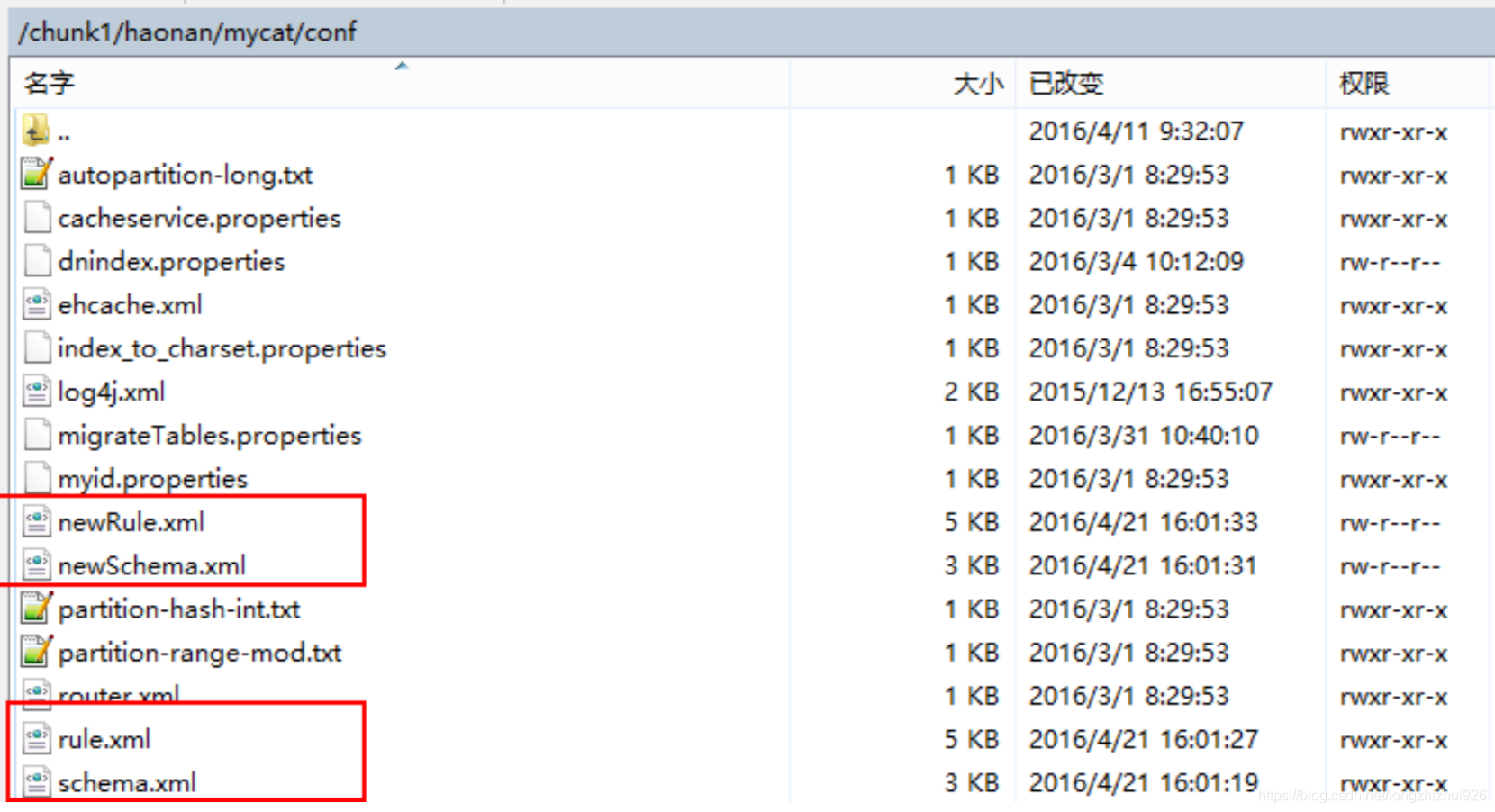Click the dnindex.properties file icon
Image resolution: width=1495 pixels, height=812 pixels.
click(37, 261)
